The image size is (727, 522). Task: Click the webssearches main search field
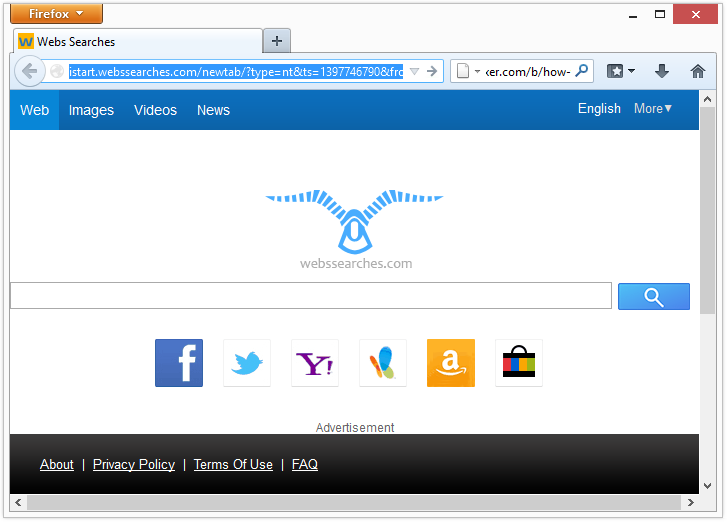pos(311,295)
